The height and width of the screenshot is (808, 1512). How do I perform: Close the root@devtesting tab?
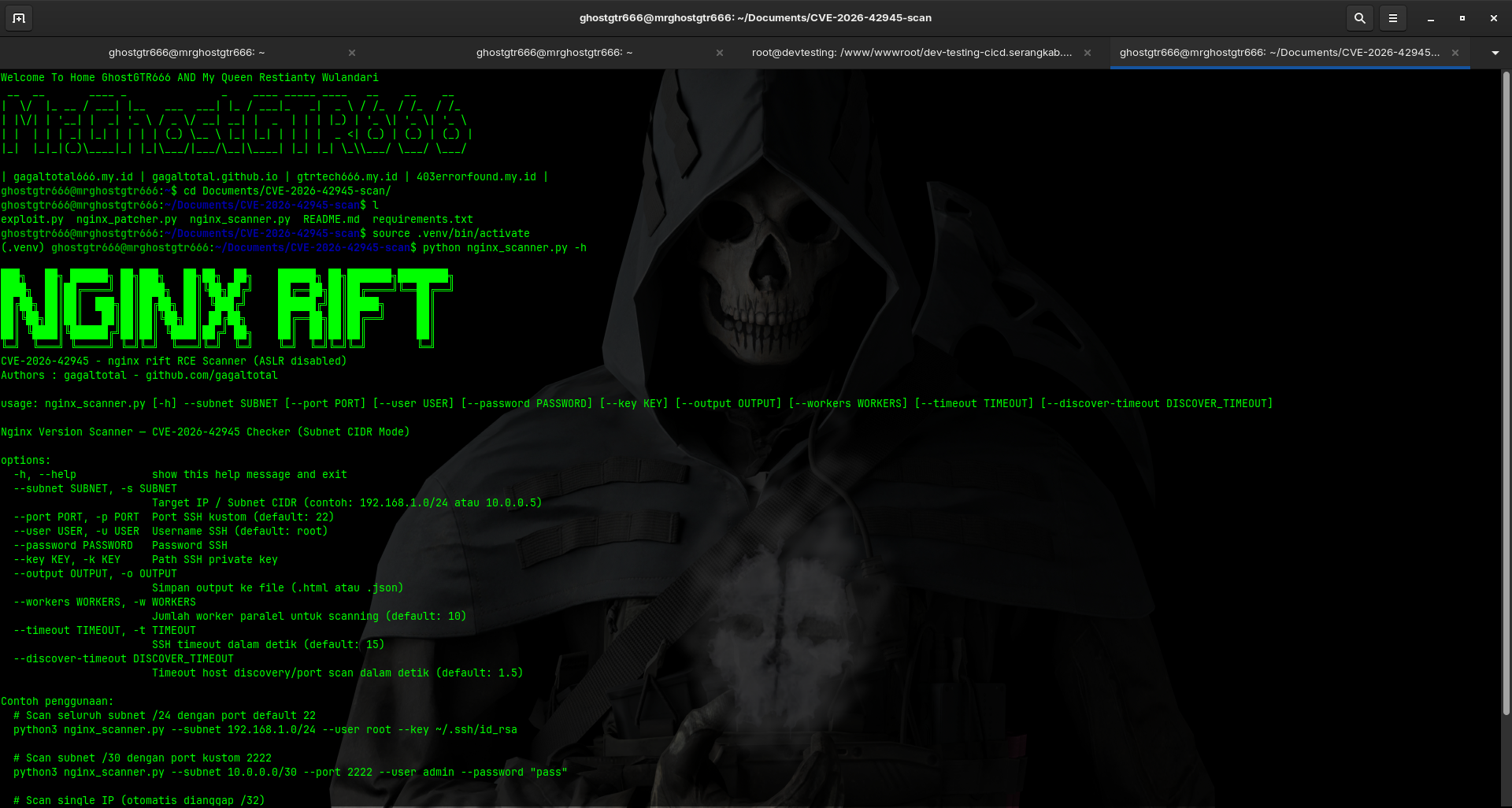tap(1088, 53)
